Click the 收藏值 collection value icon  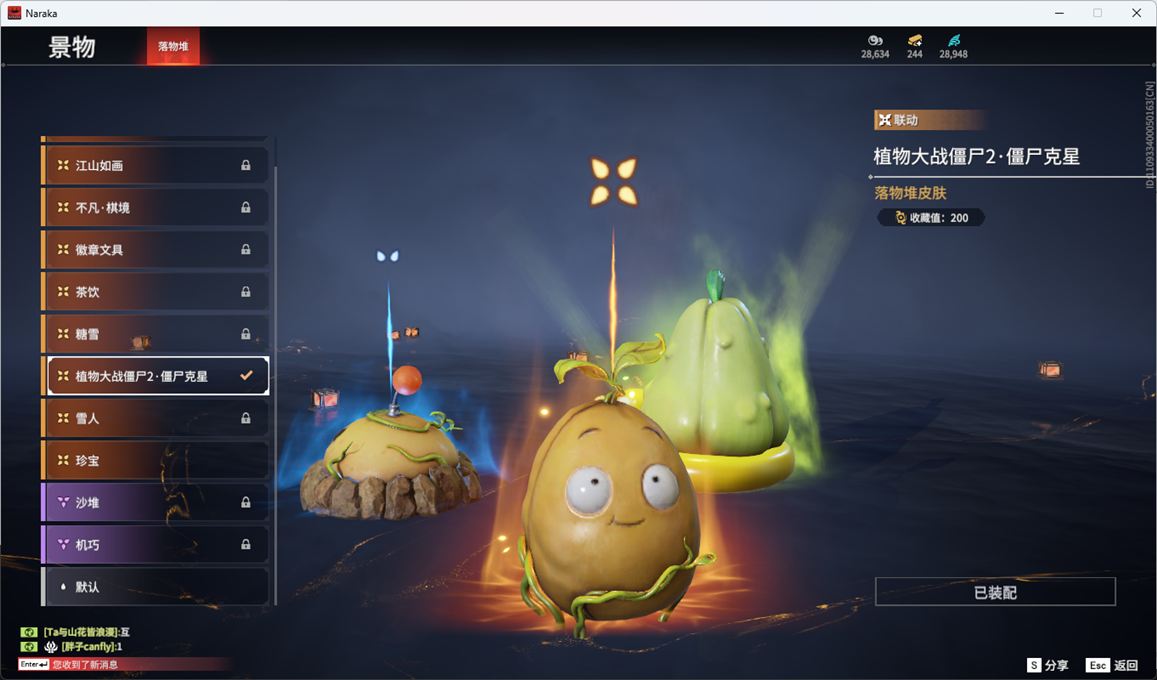click(x=900, y=218)
